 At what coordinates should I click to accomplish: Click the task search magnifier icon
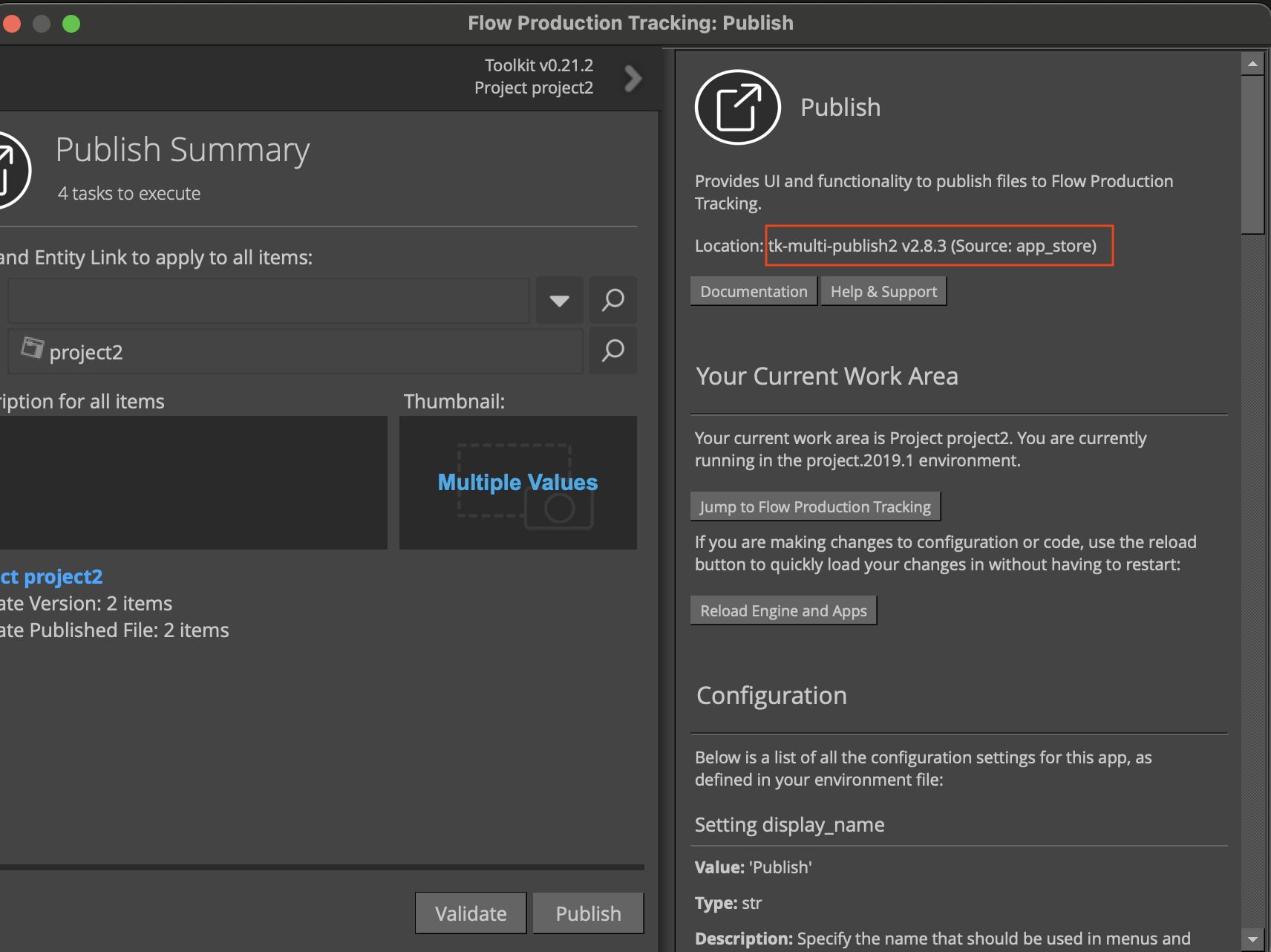click(x=612, y=300)
